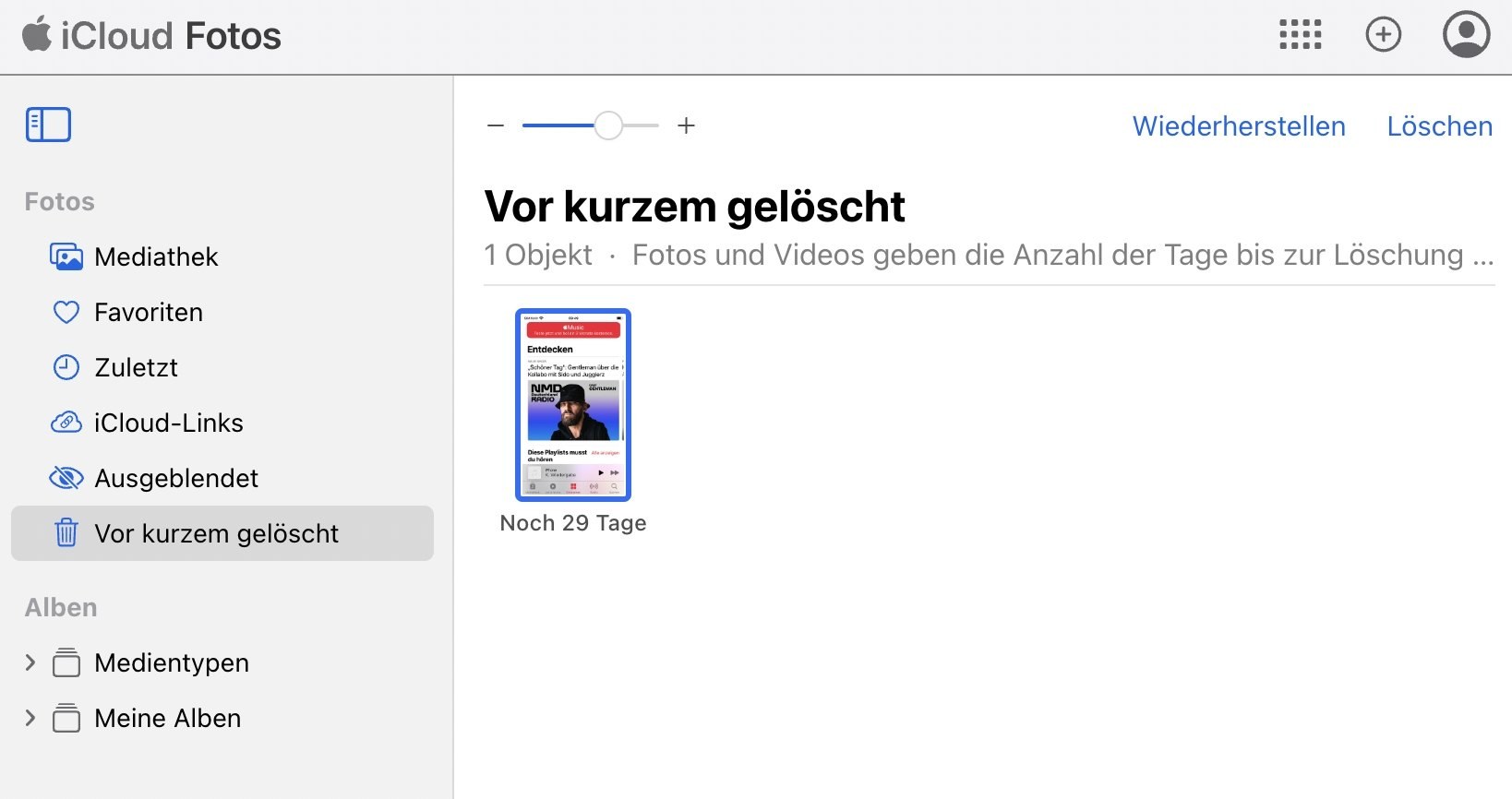Viewport: 1512px width, 799px height.
Task: Click the thumbnail size slider handle
Action: coord(608,125)
